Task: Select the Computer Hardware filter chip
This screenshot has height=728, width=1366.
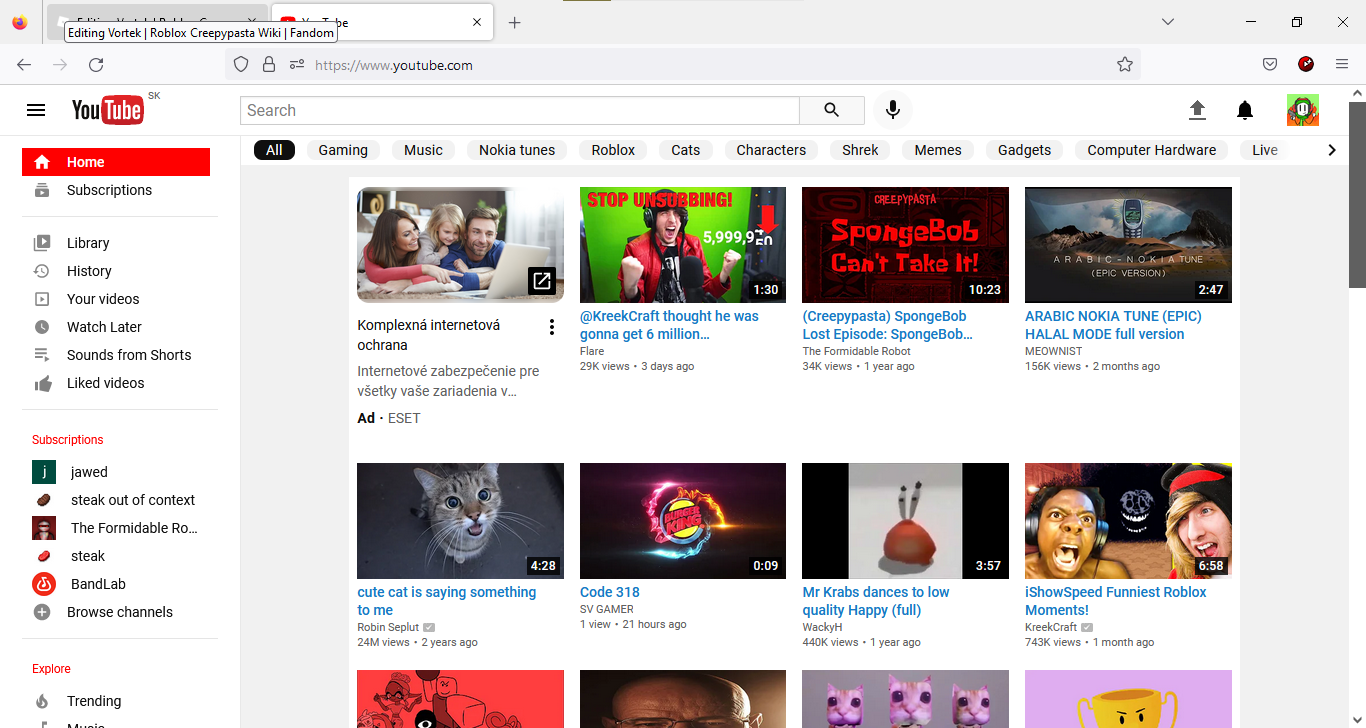Action: [x=1152, y=150]
